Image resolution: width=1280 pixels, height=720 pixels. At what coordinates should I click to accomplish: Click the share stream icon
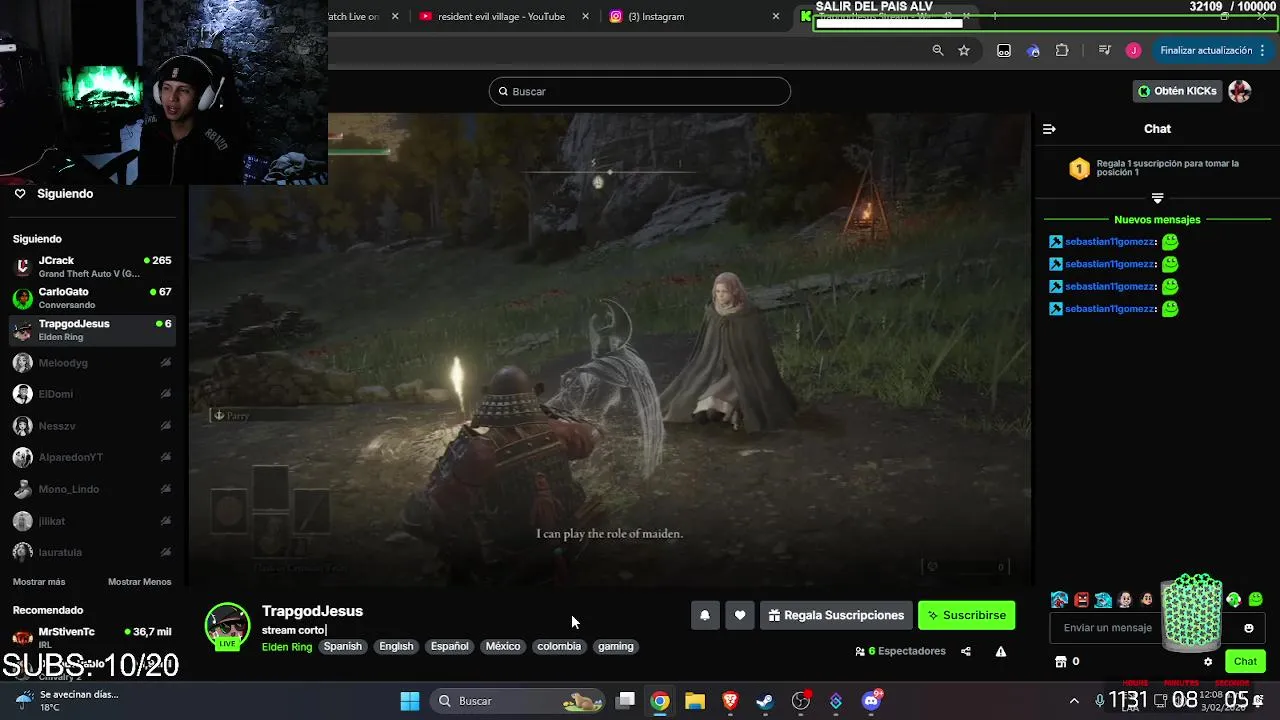966,651
